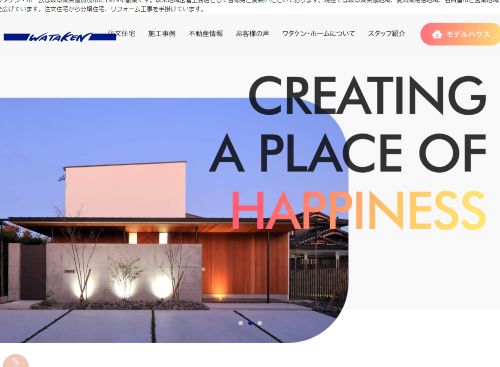
Task: Click the house hero slide image
Action: (174, 220)
